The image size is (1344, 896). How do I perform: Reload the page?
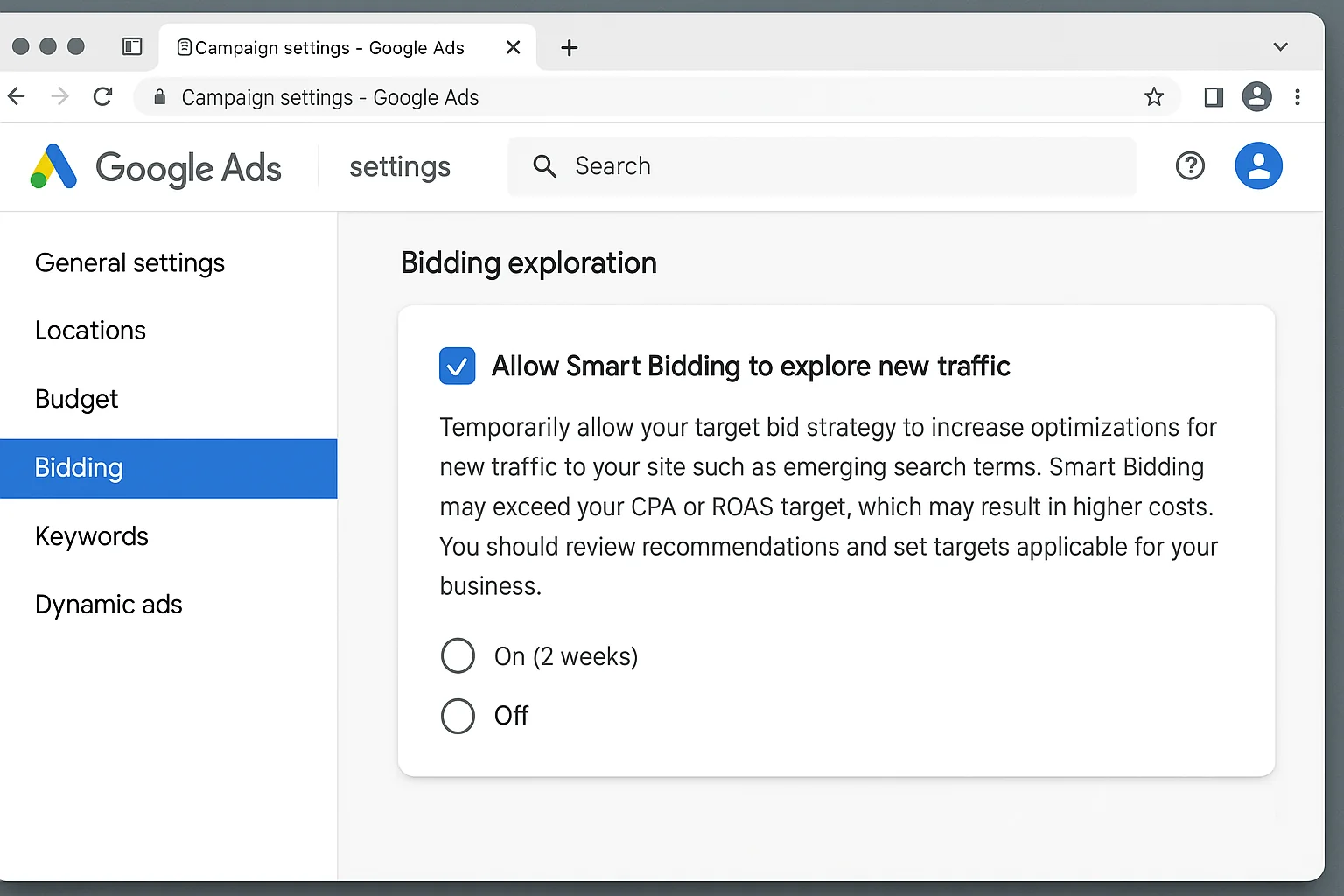click(102, 96)
